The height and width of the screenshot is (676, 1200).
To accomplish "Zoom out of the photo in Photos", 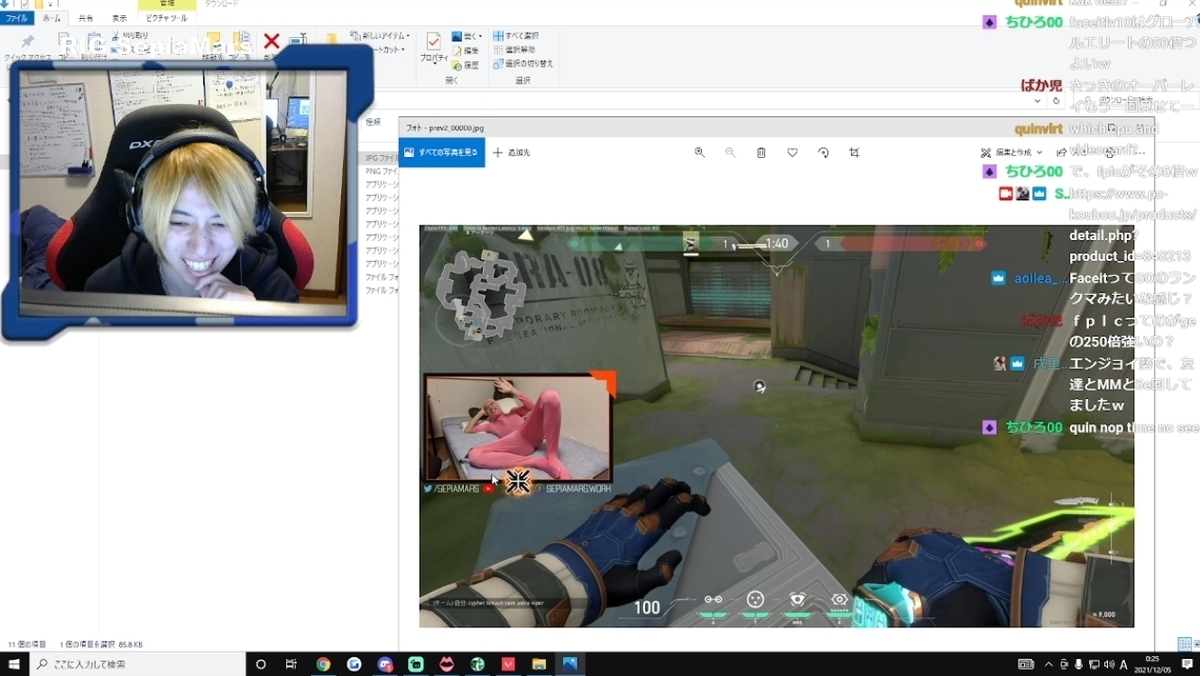I will tap(730, 152).
